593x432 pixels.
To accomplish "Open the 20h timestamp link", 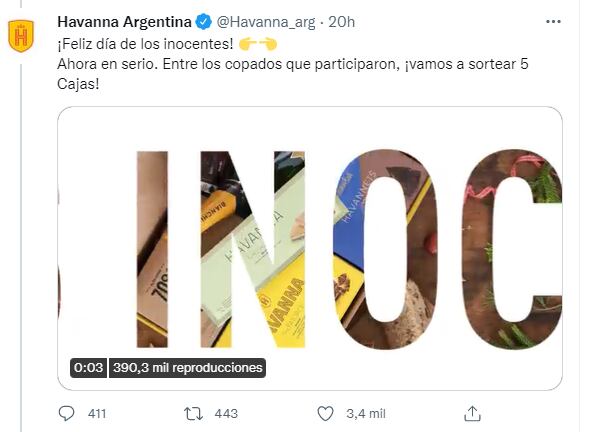I will click(x=341, y=22).
